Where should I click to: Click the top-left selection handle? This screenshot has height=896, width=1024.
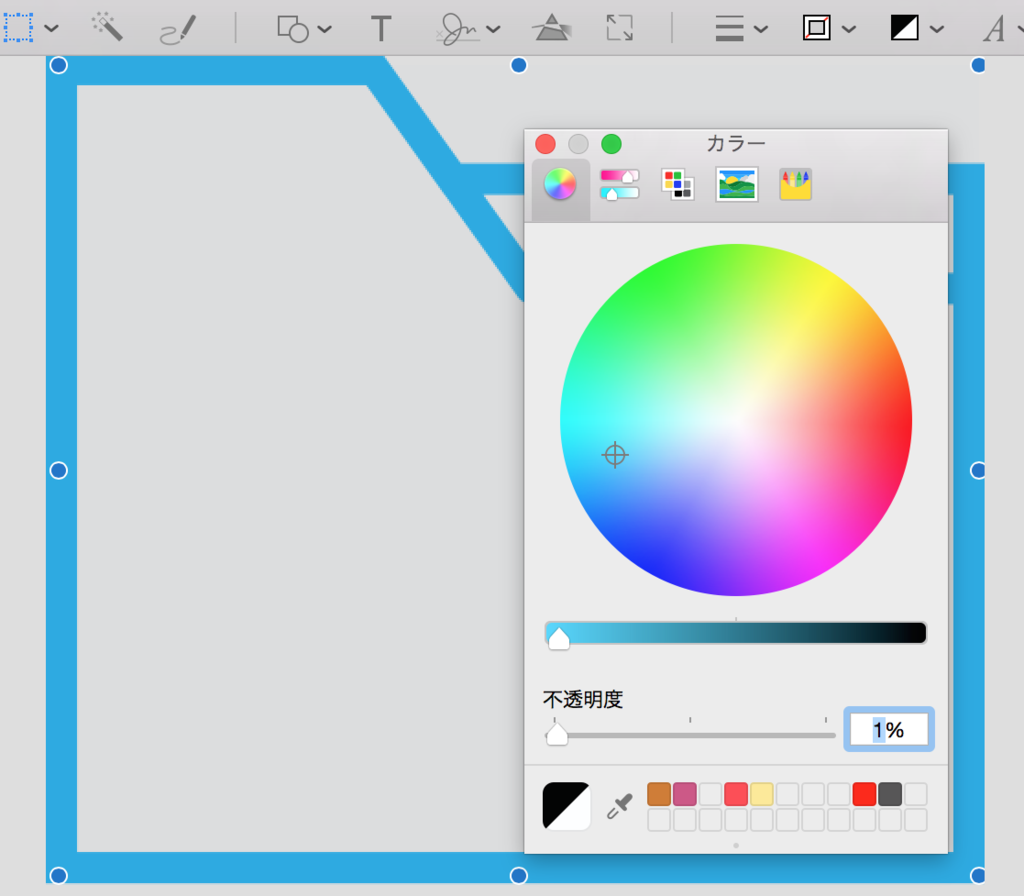[59, 65]
